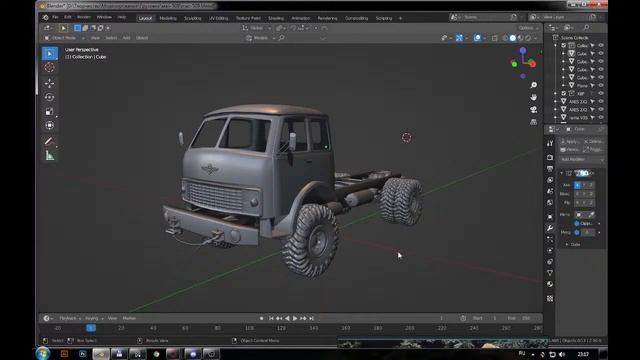
Task: Hide the Plane object via eye icon
Action: point(601,85)
